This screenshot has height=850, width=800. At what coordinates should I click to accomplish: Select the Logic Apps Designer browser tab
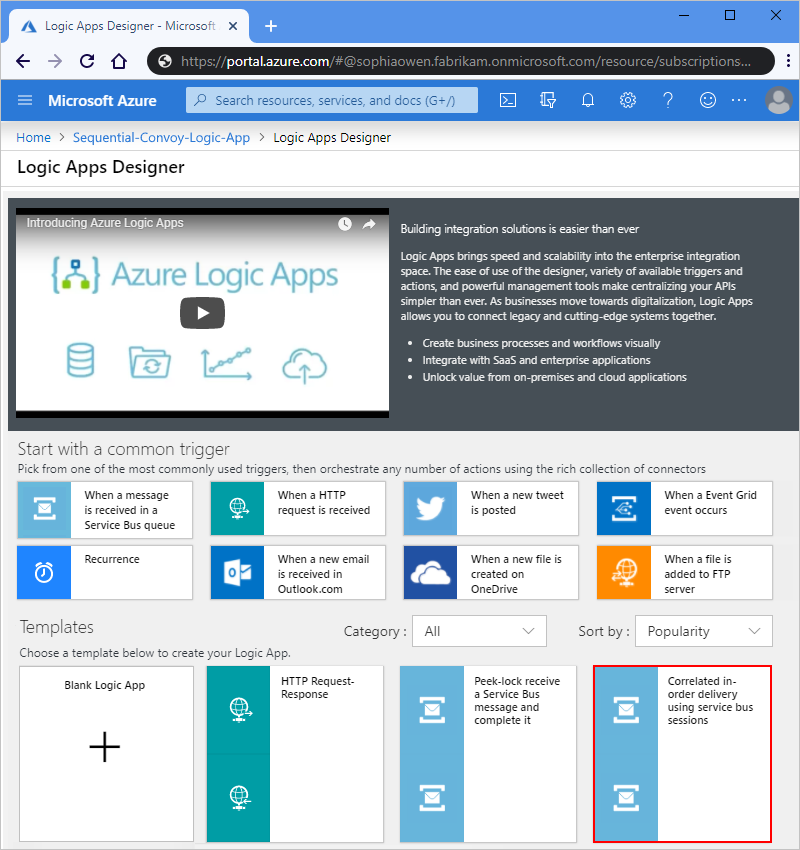(x=128, y=26)
